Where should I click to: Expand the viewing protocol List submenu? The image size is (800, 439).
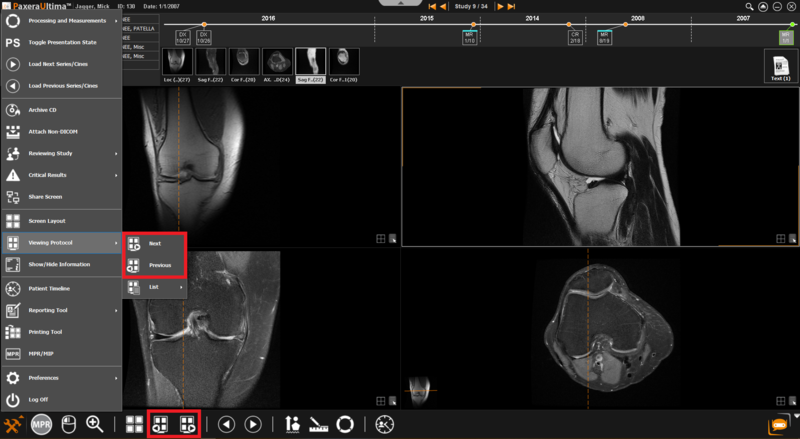(x=155, y=287)
